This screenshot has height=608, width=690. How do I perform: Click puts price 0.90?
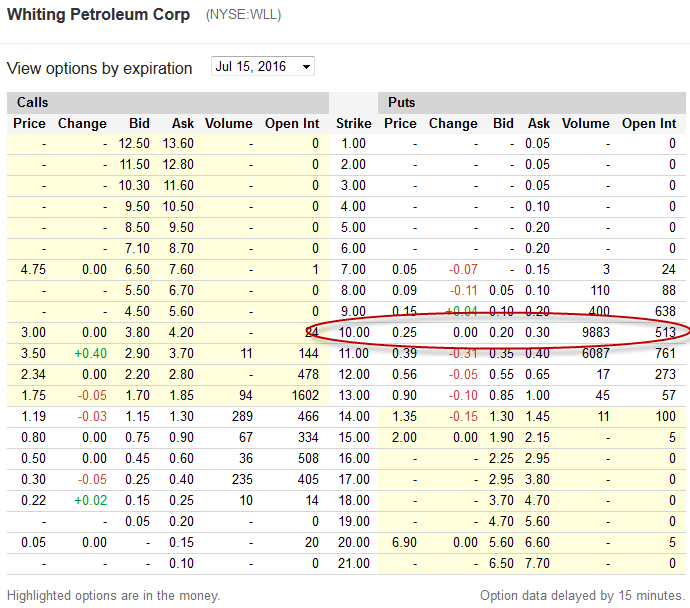point(404,396)
